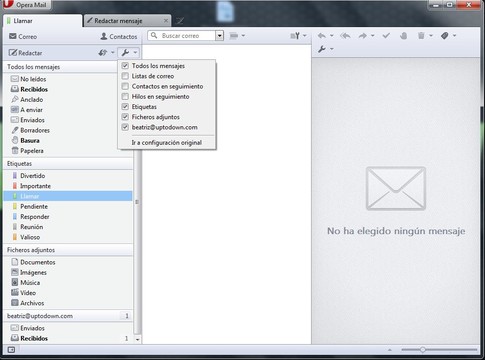Tick the Hilos en seguimiento checkbox
Image resolution: width=485 pixels, height=360 pixels.
click(x=125, y=96)
